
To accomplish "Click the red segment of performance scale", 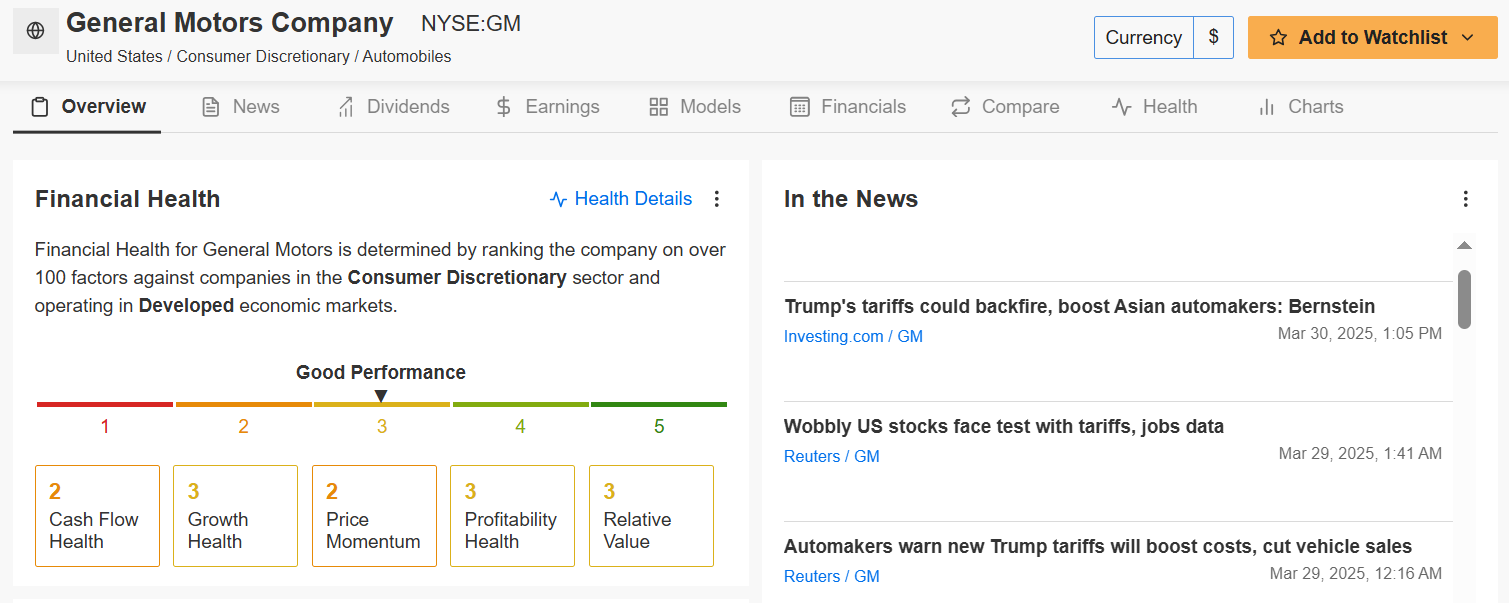I will point(105,404).
